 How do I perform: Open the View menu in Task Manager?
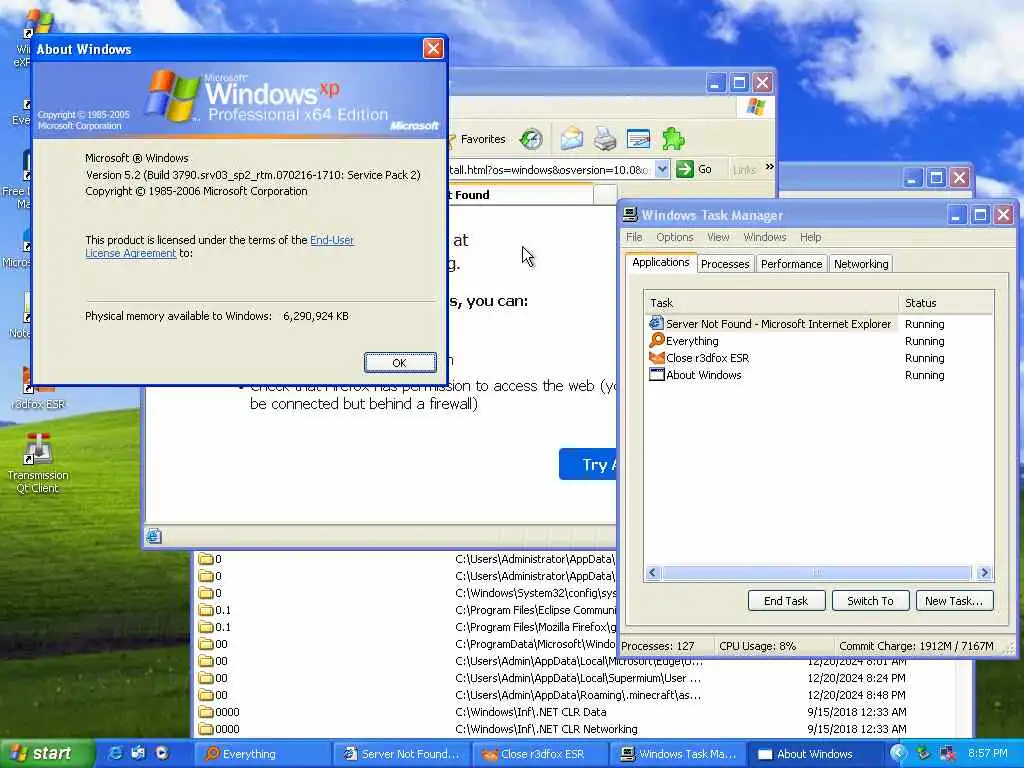click(x=718, y=237)
